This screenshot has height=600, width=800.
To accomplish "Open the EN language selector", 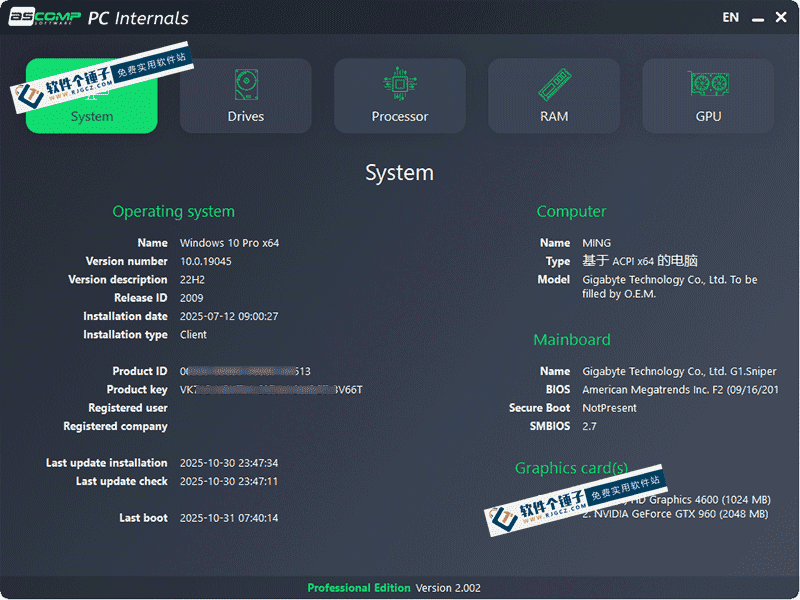I will (x=731, y=17).
